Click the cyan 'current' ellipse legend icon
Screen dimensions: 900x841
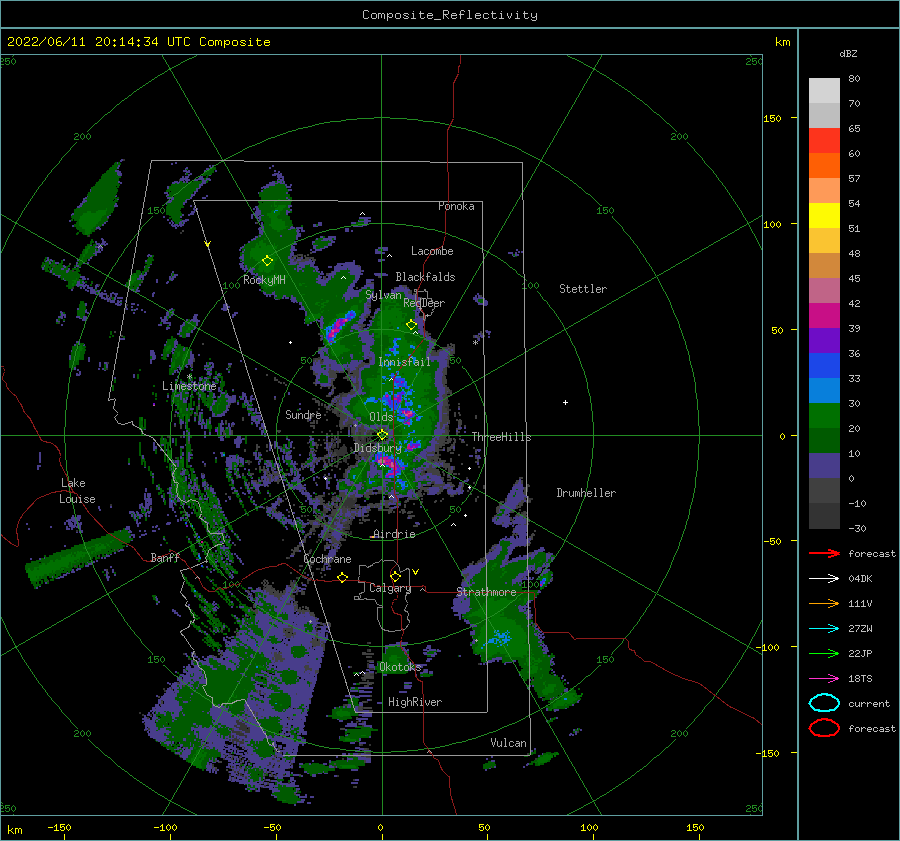coord(824,703)
